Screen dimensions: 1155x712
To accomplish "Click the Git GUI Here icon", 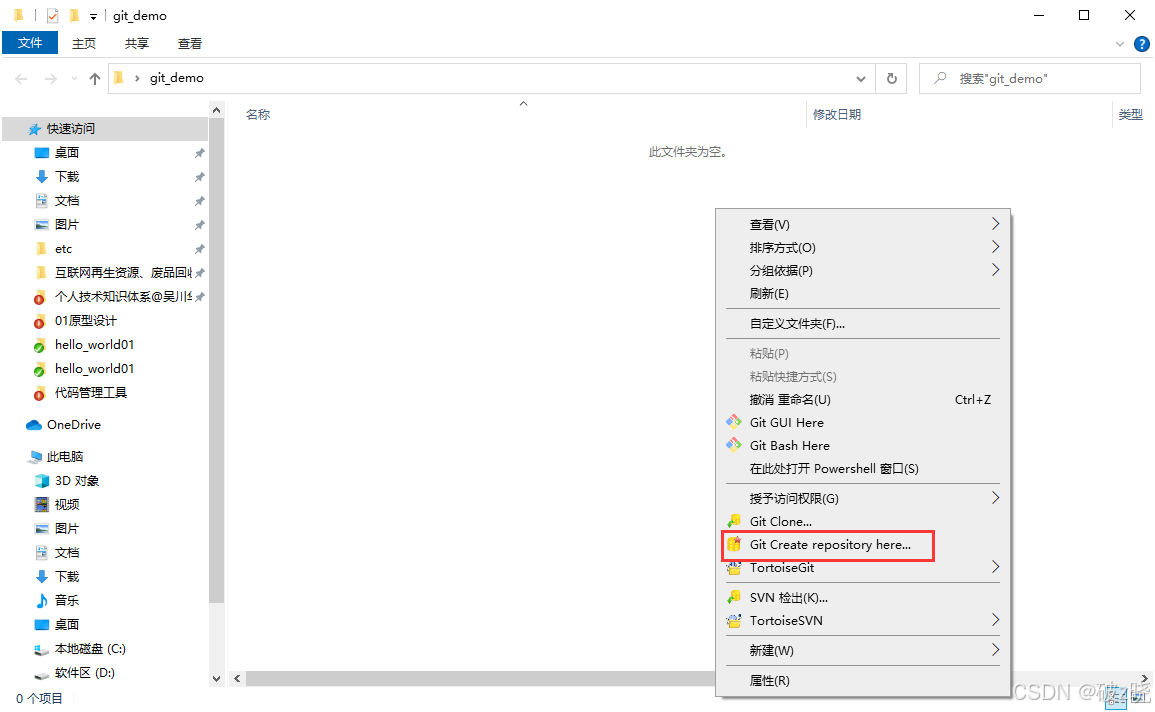I will click(x=734, y=422).
